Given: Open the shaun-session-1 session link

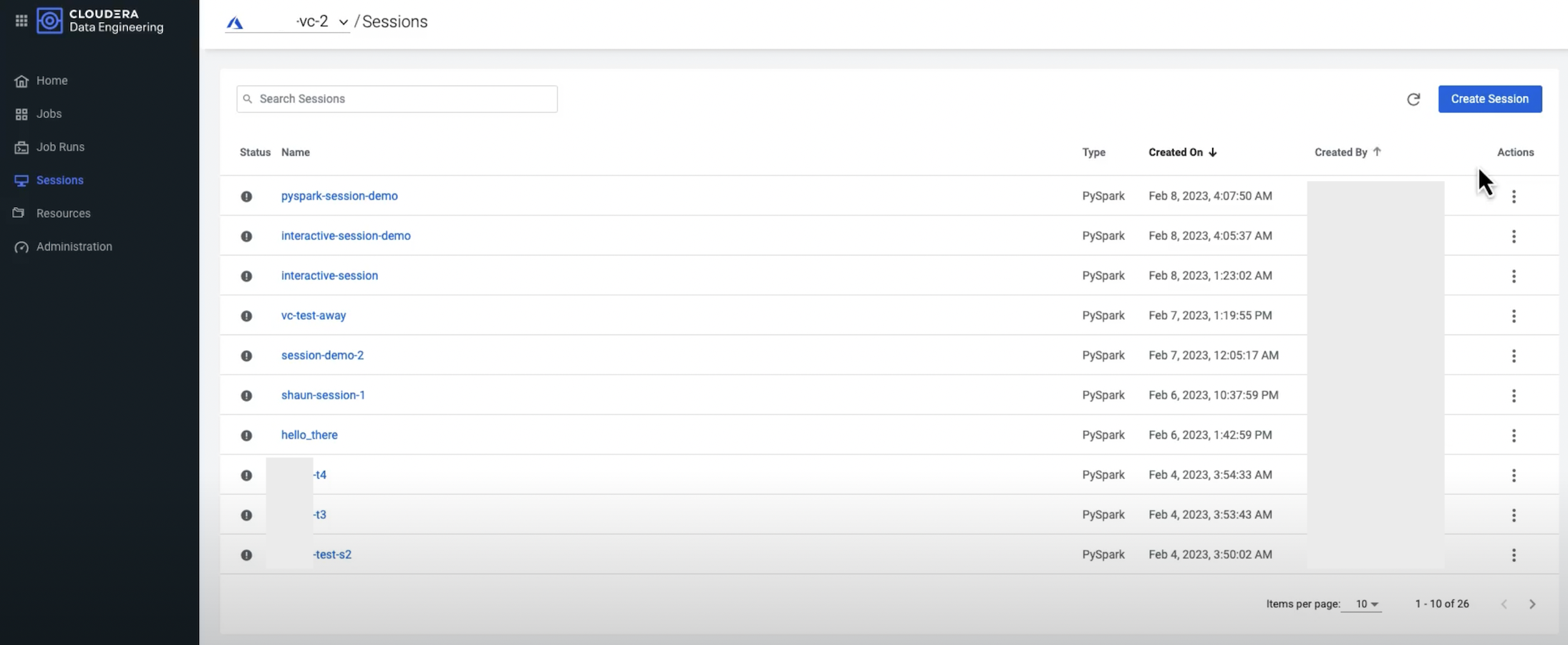Looking at the screenshot, I should coord(323,395).
